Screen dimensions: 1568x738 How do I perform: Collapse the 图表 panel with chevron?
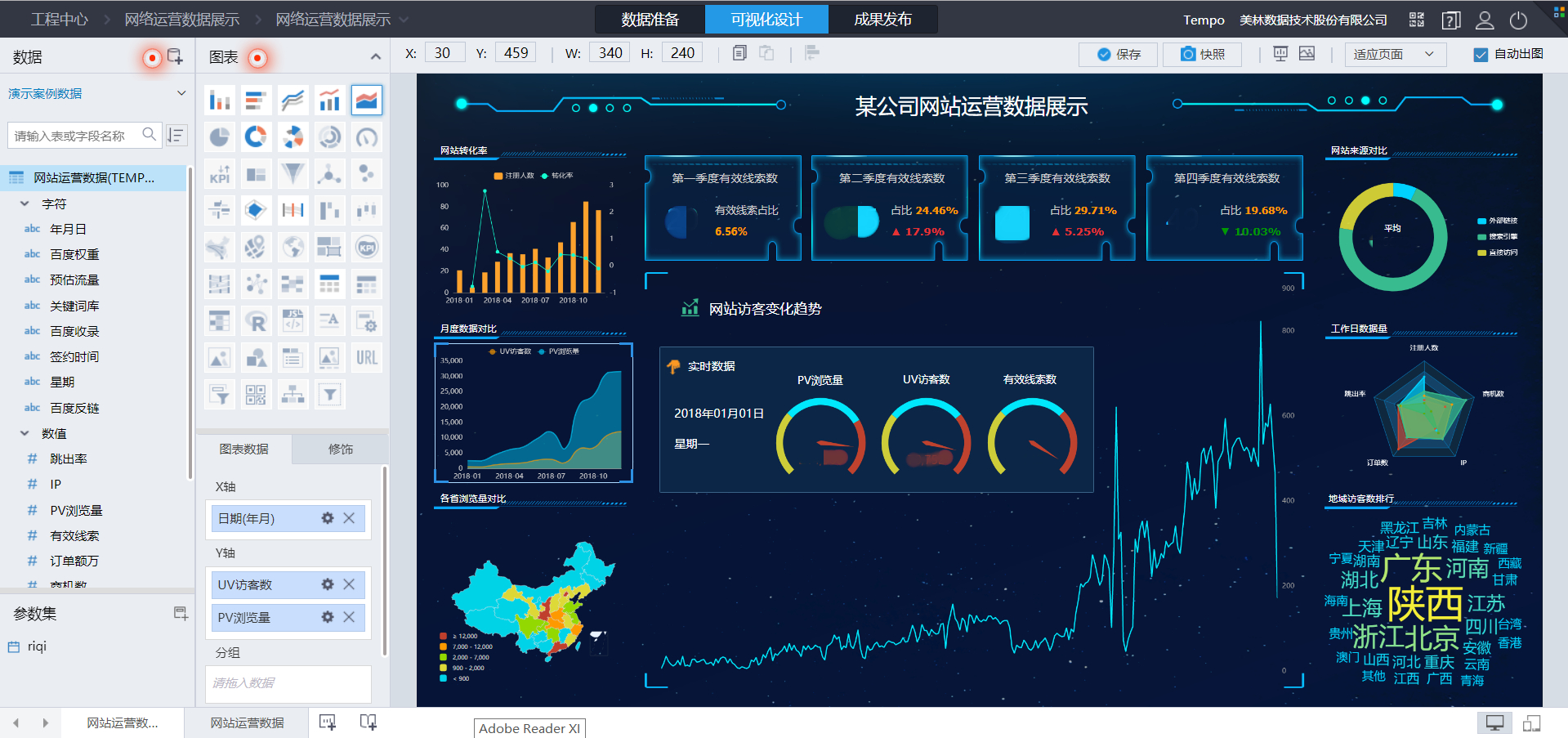click(x=375, y=56)
